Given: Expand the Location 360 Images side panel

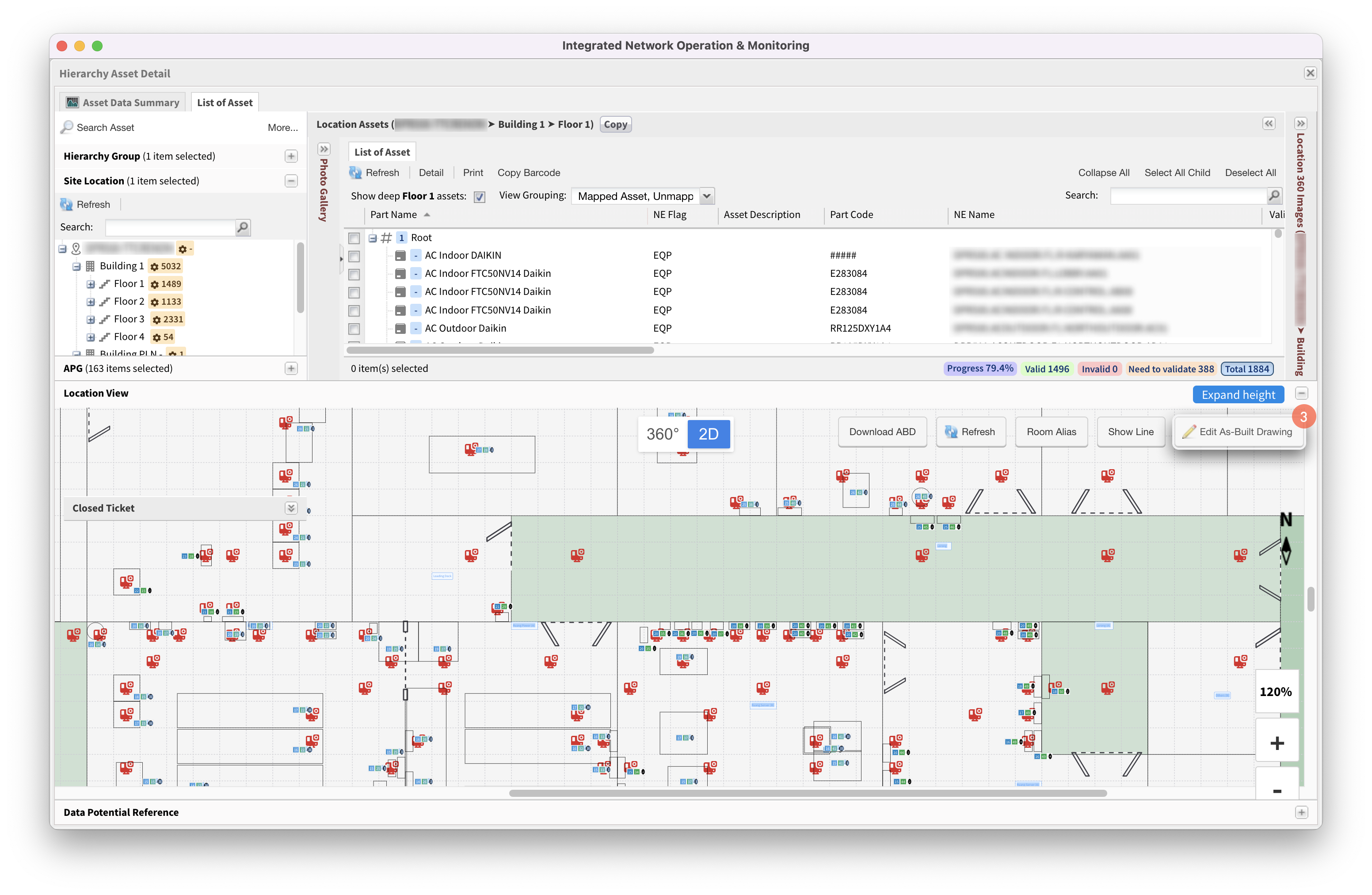Looking at the screenshot, I should coord(1300,123).
